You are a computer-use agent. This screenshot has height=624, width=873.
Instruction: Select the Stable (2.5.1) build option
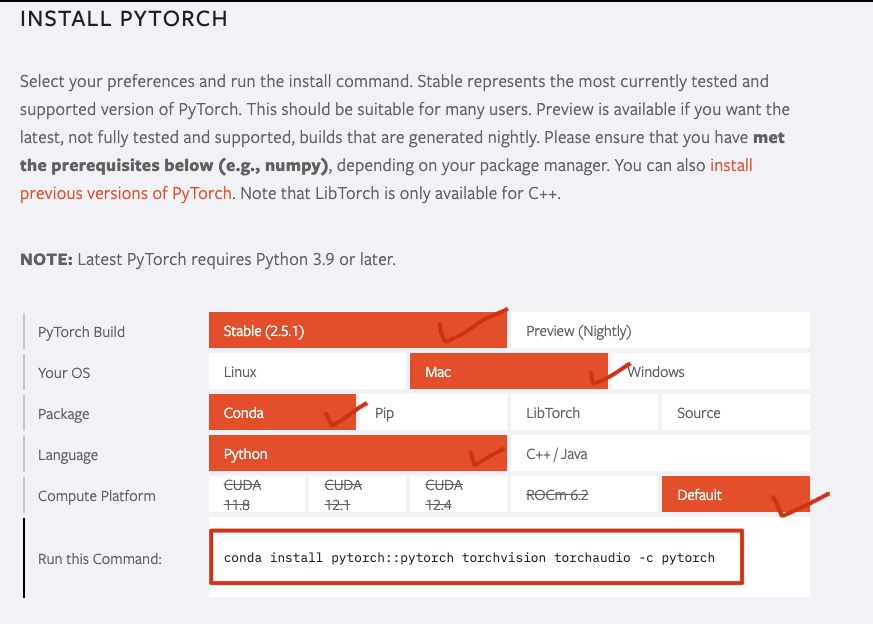point(357,331)
